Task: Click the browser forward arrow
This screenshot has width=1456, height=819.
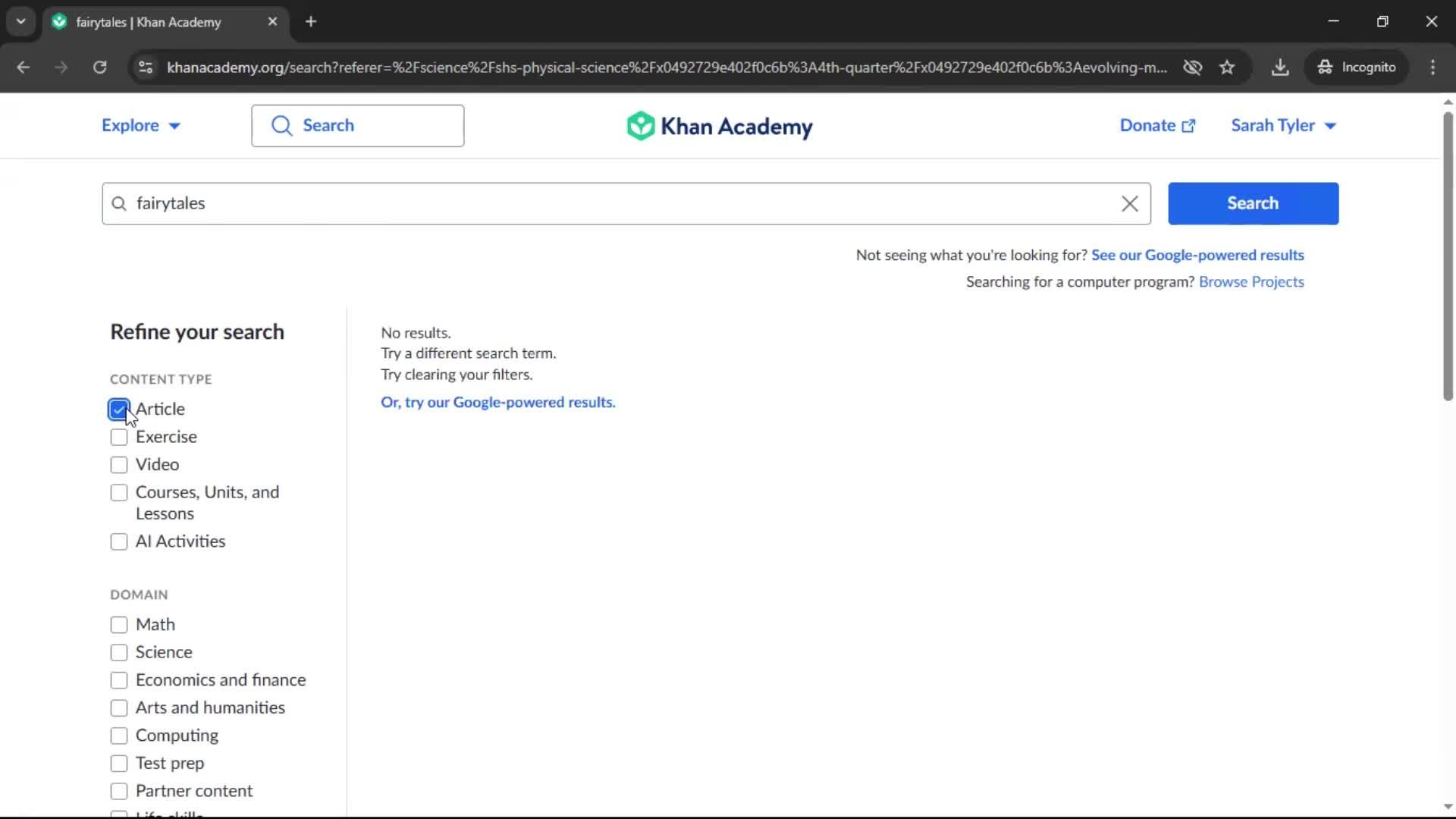Action: coord(61,67)
